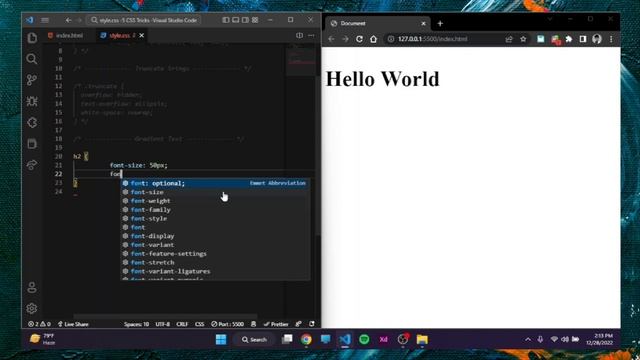Pick the font-size suggestion
Viewport: 640px width, 360px height.
[215, 192]
